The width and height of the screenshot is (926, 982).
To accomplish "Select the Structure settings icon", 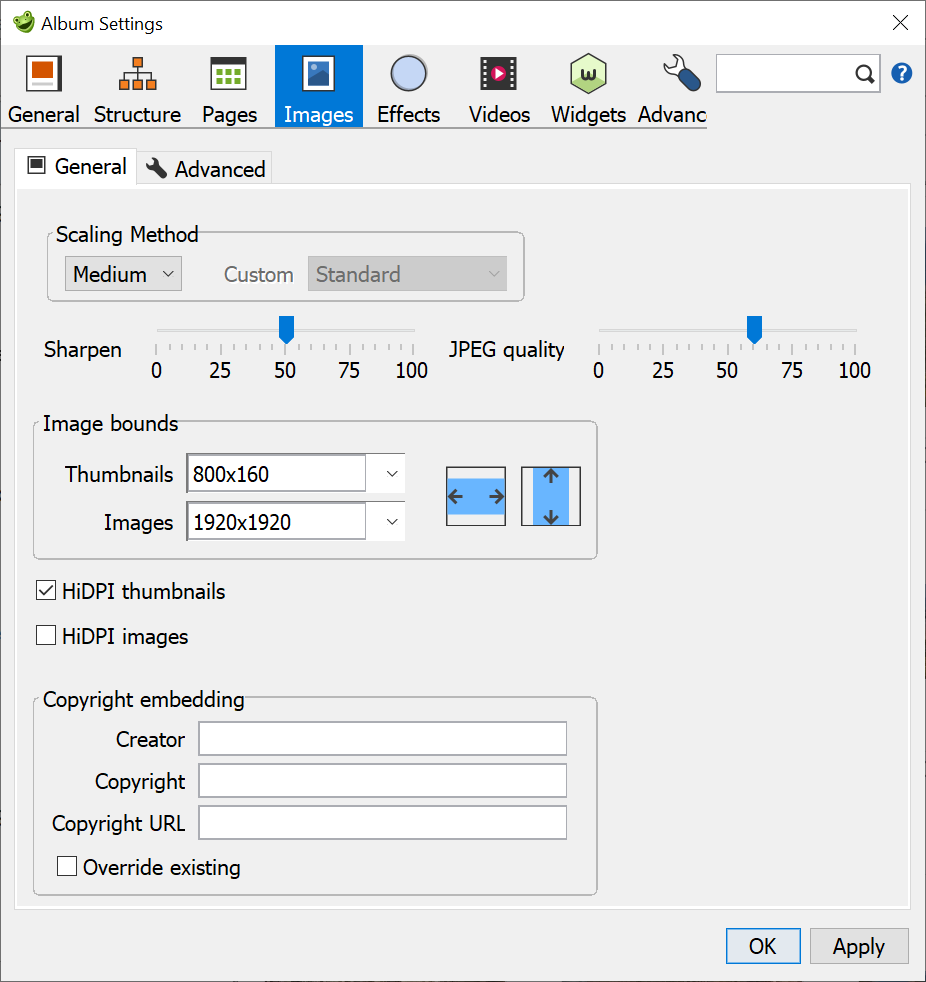I will point(137,85).
